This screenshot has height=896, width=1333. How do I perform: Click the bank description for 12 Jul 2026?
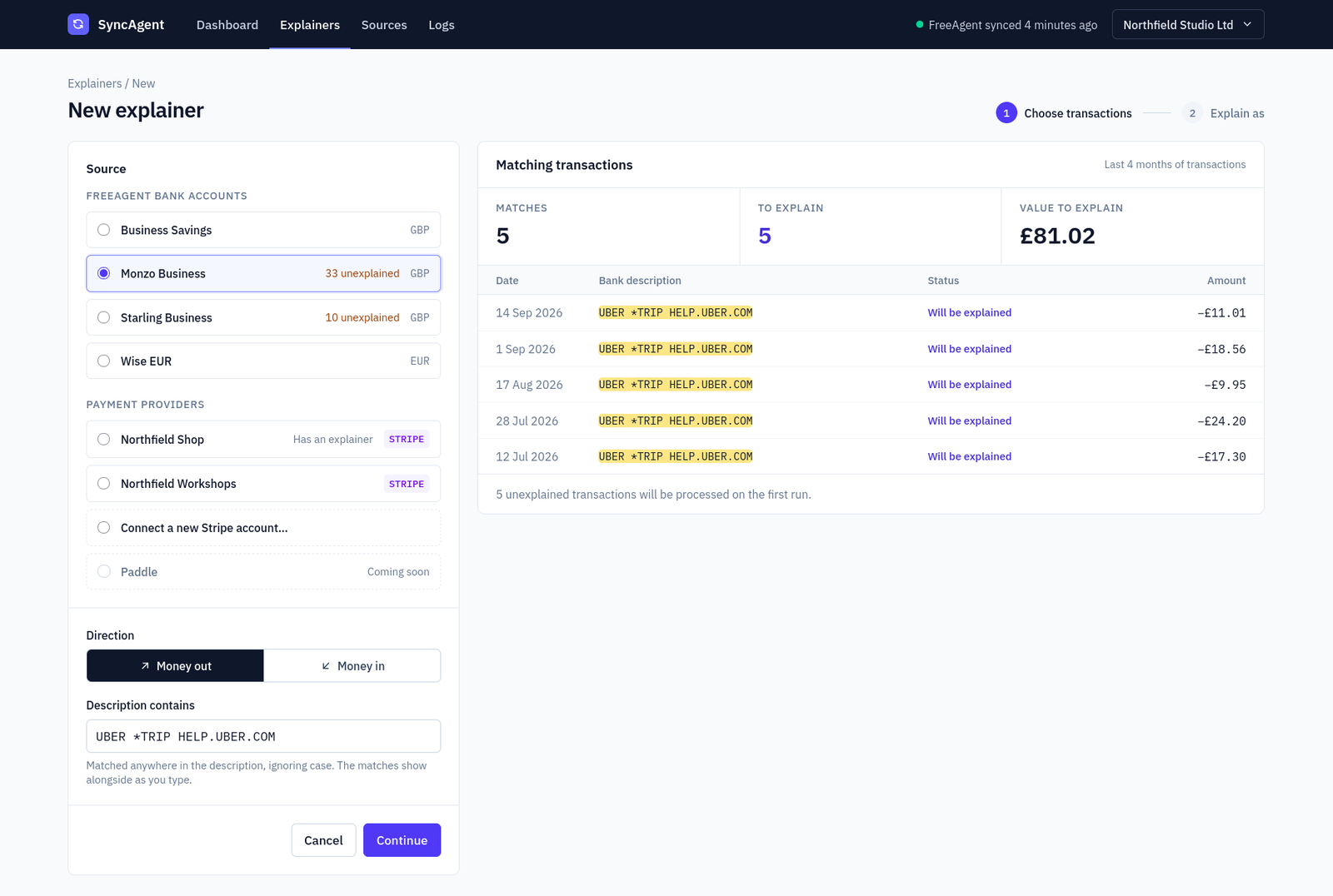point(676,456)
